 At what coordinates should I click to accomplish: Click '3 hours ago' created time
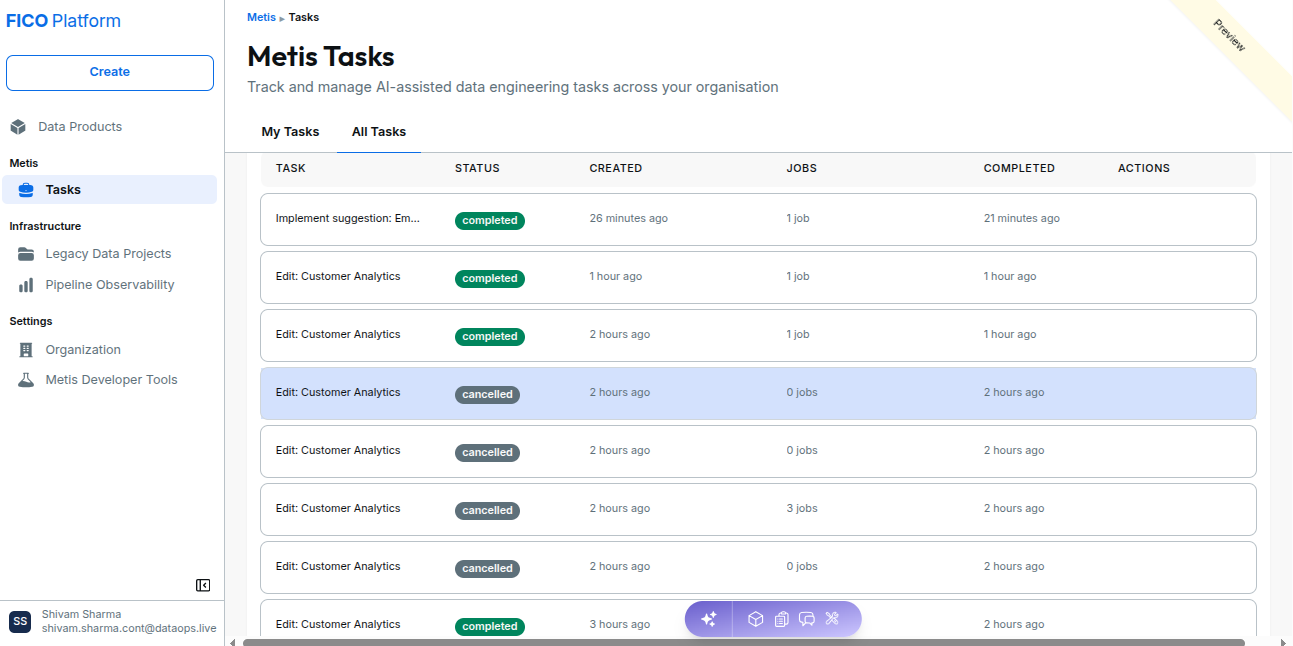pyautogui.click(x=620, y=624)
